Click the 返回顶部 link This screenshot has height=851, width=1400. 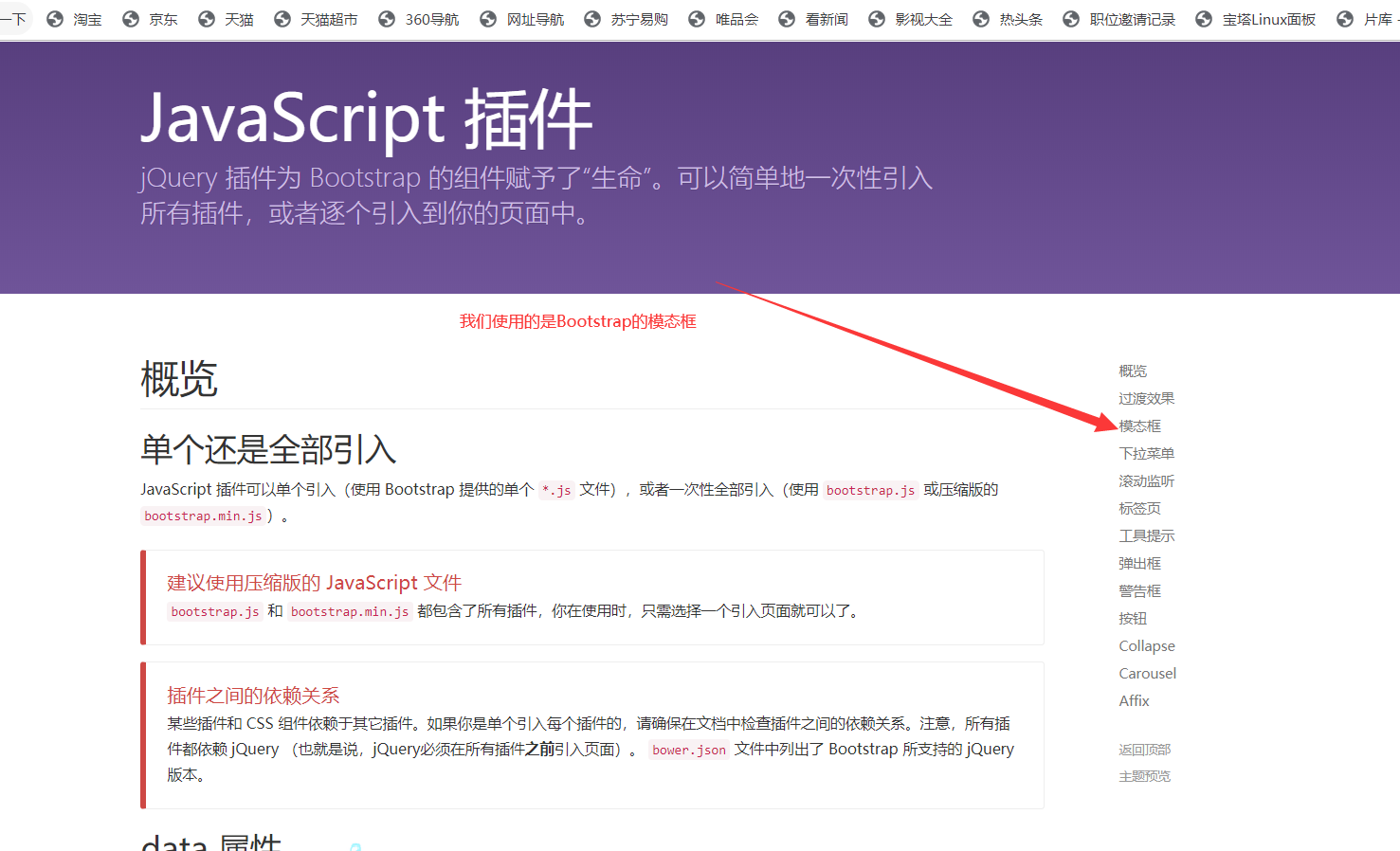tap(1145, 750)
